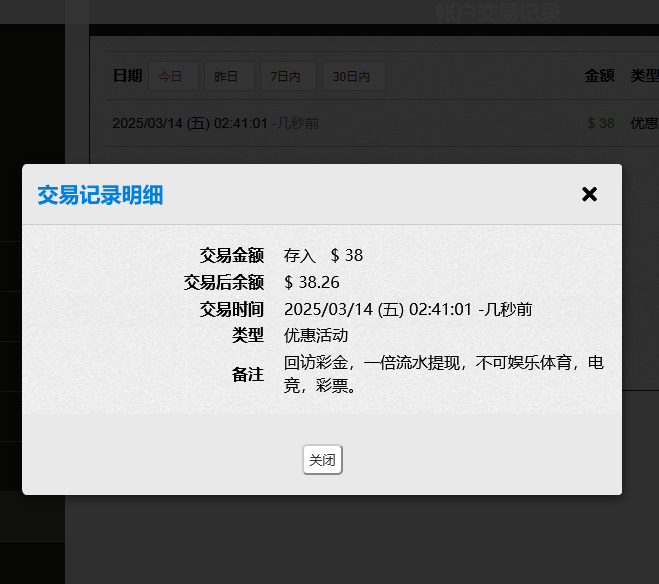Click the green $ 38 amount in the table row
659x584 pixels.
(600, 123)
